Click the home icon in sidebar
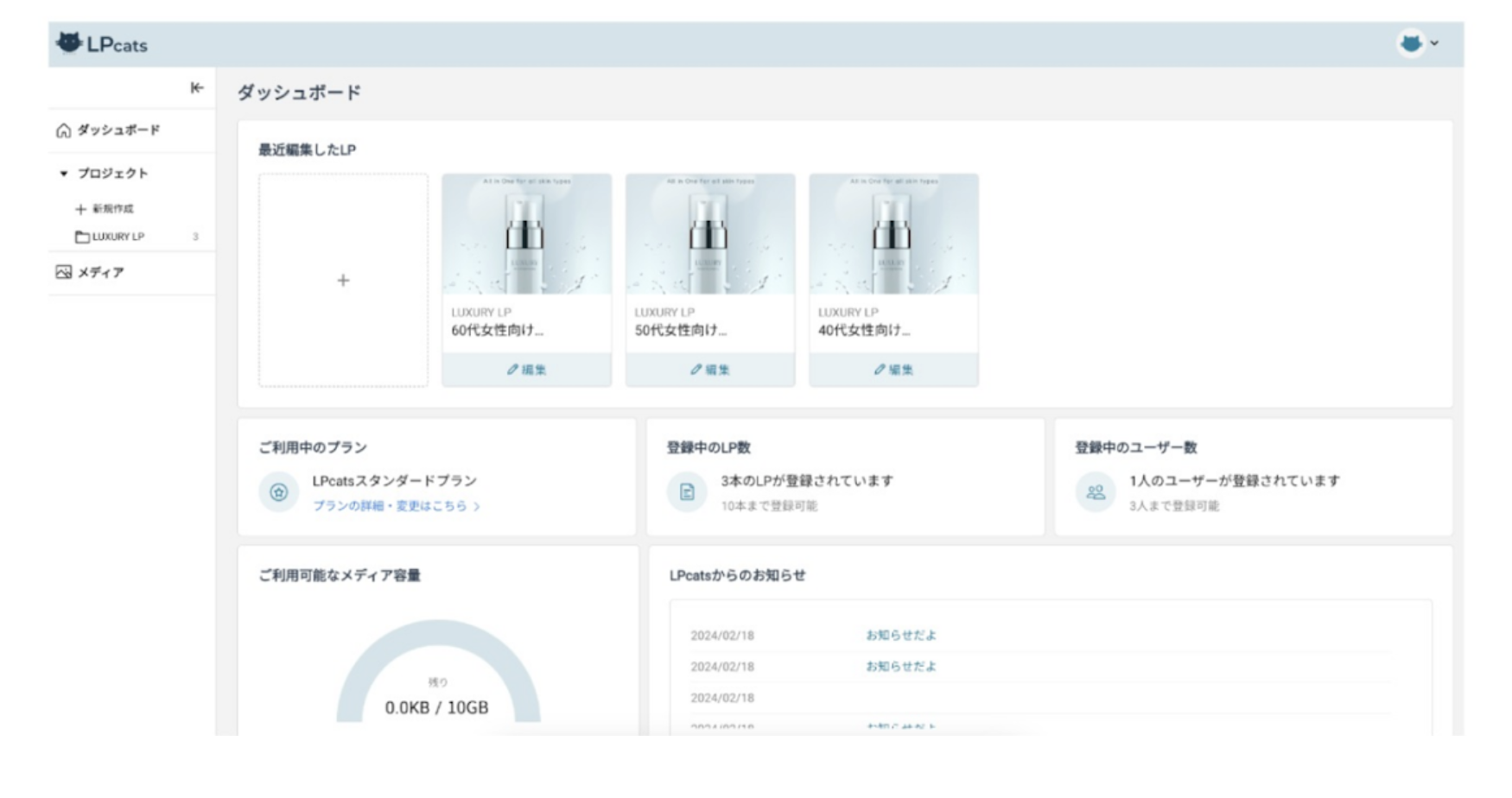 point(63,130)
